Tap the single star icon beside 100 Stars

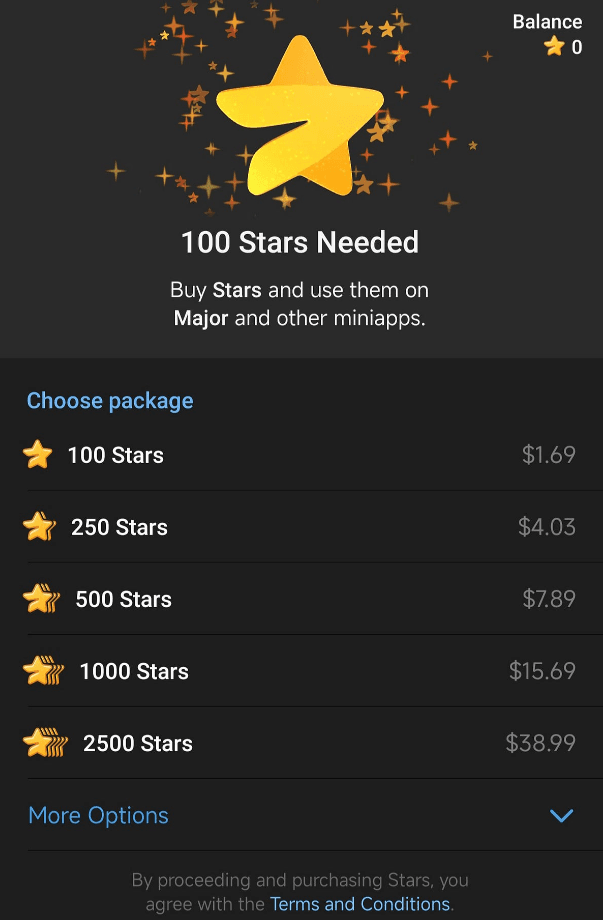click(x=38, y=455)
